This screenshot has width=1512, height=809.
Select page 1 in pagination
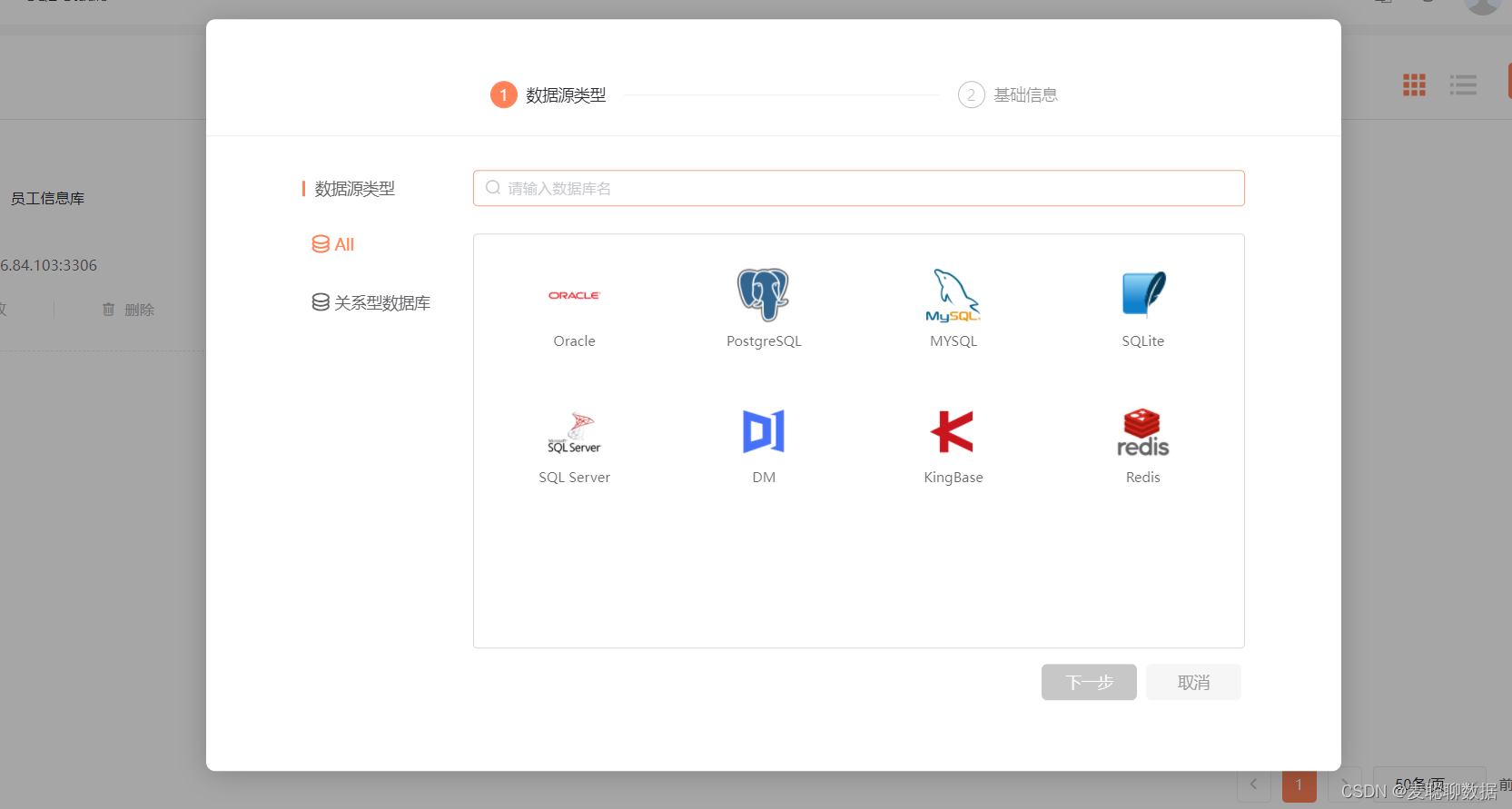1299,784
